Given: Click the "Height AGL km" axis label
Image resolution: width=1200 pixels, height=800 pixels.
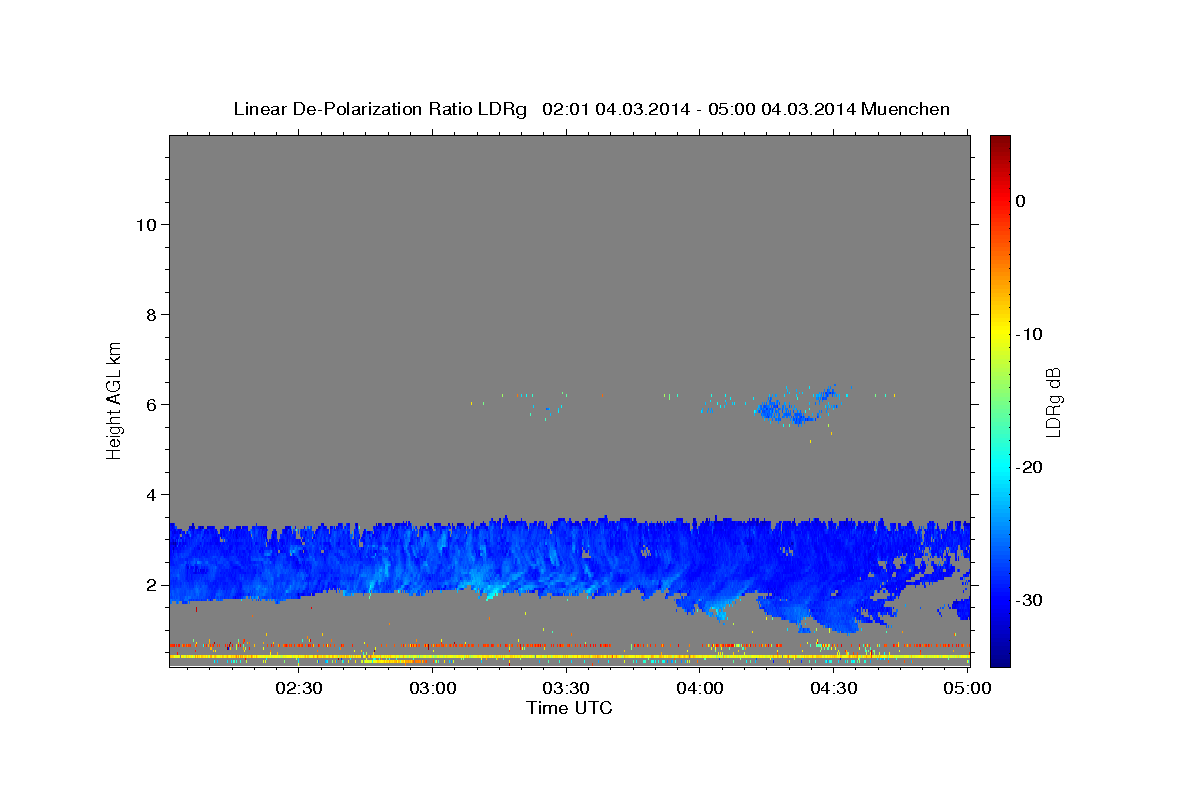Looking at the screenshot, I should (115, 399).
